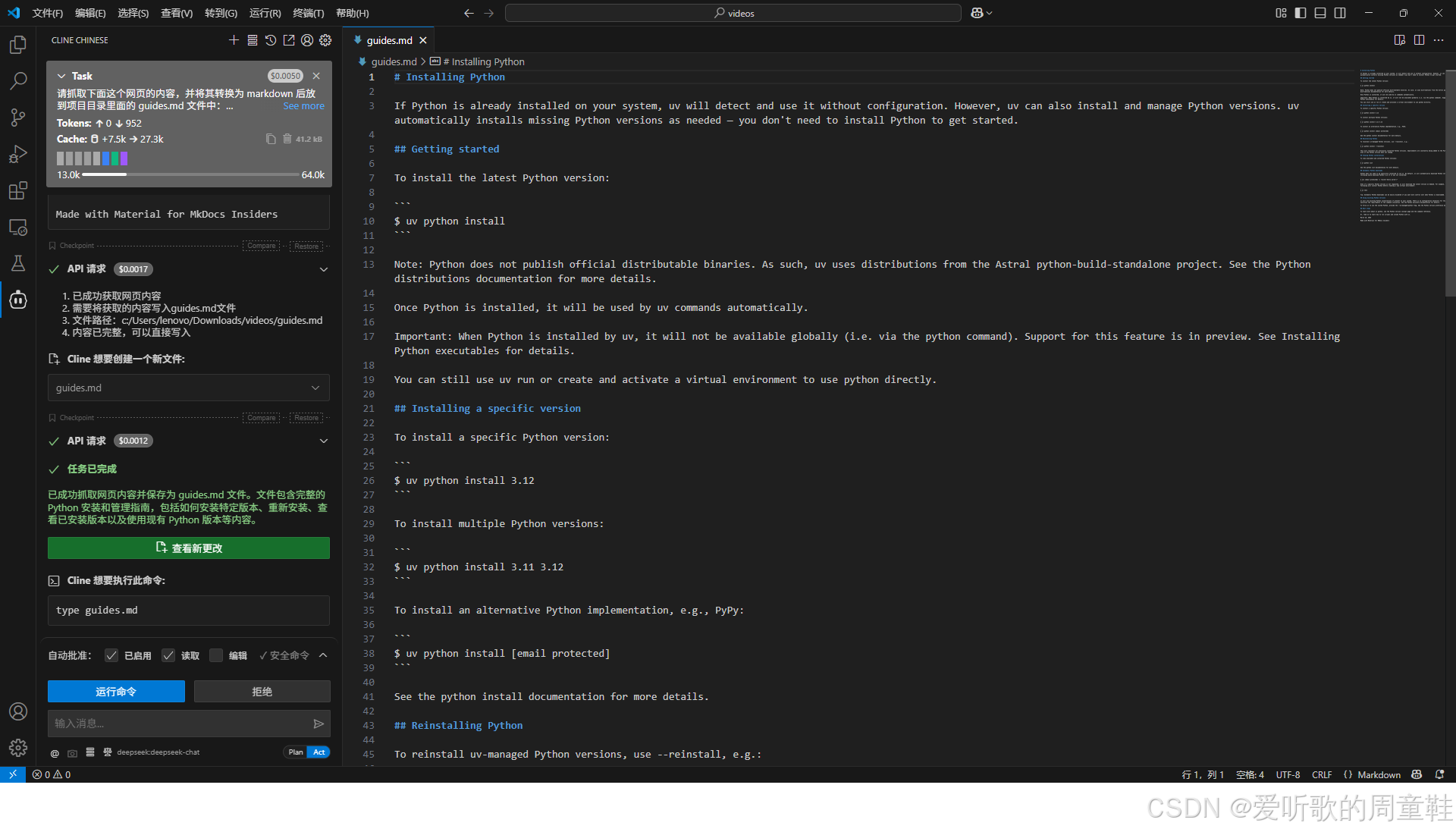
Task: Open the 文件(F) menu
Action: [48, 13]
